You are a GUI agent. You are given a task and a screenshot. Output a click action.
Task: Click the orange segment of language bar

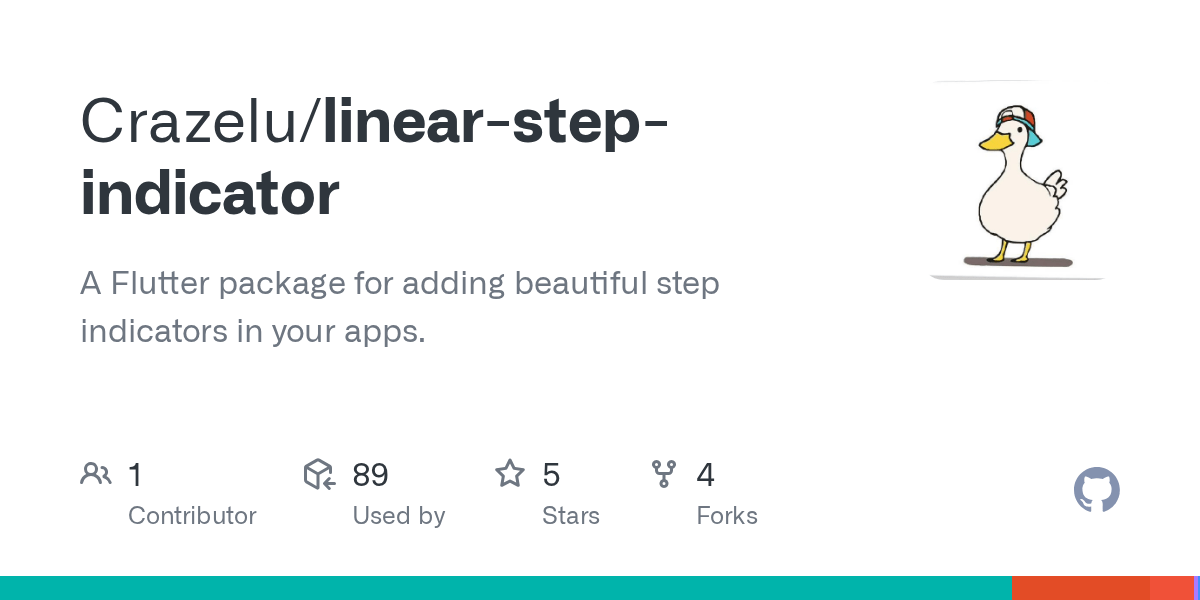pos(1080,588)
